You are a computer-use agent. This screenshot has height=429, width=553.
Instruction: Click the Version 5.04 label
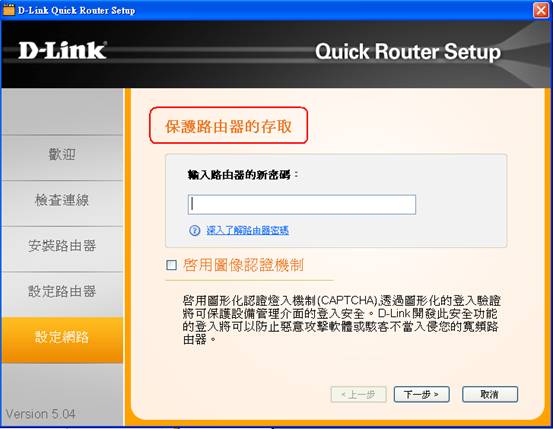coord(40,413)
